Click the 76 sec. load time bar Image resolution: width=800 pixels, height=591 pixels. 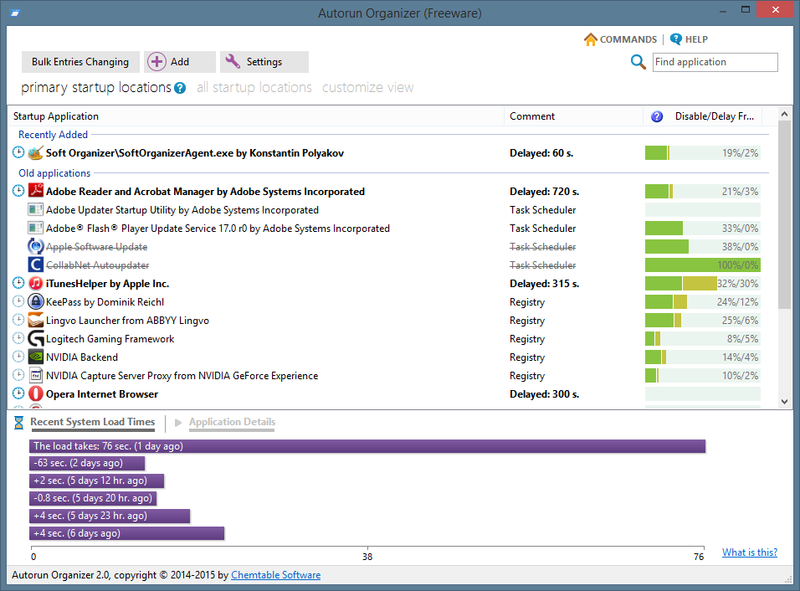pos(367,446)
